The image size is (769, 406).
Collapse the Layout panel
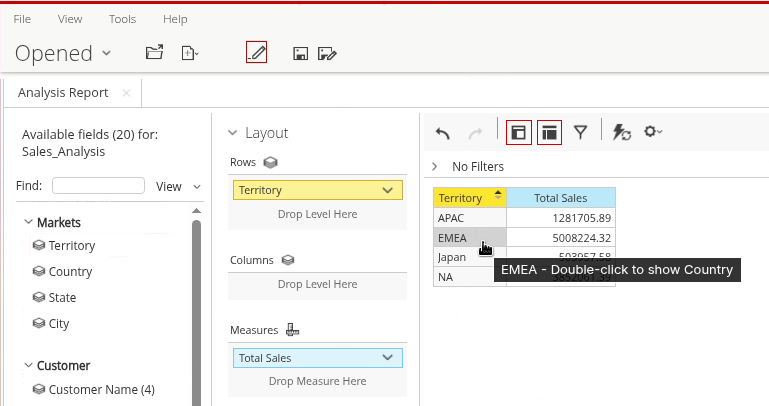[x=233, y=133]
